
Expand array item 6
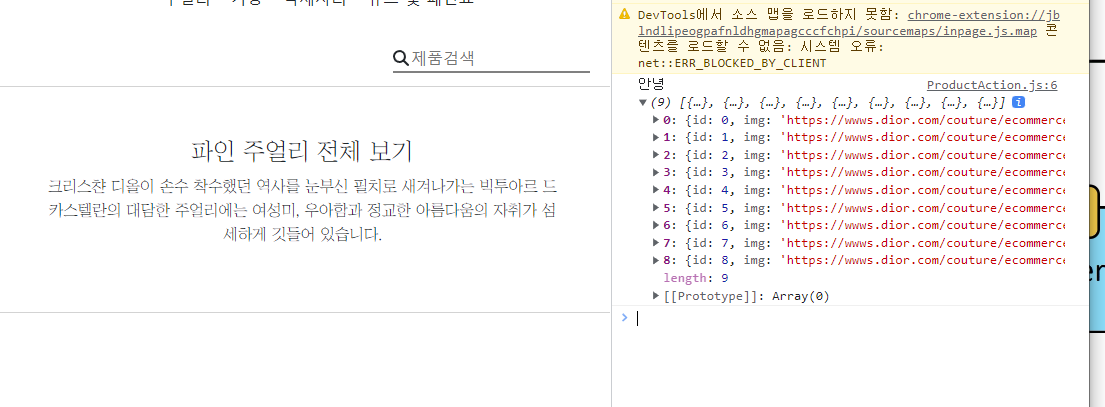(x=657, y=225)
